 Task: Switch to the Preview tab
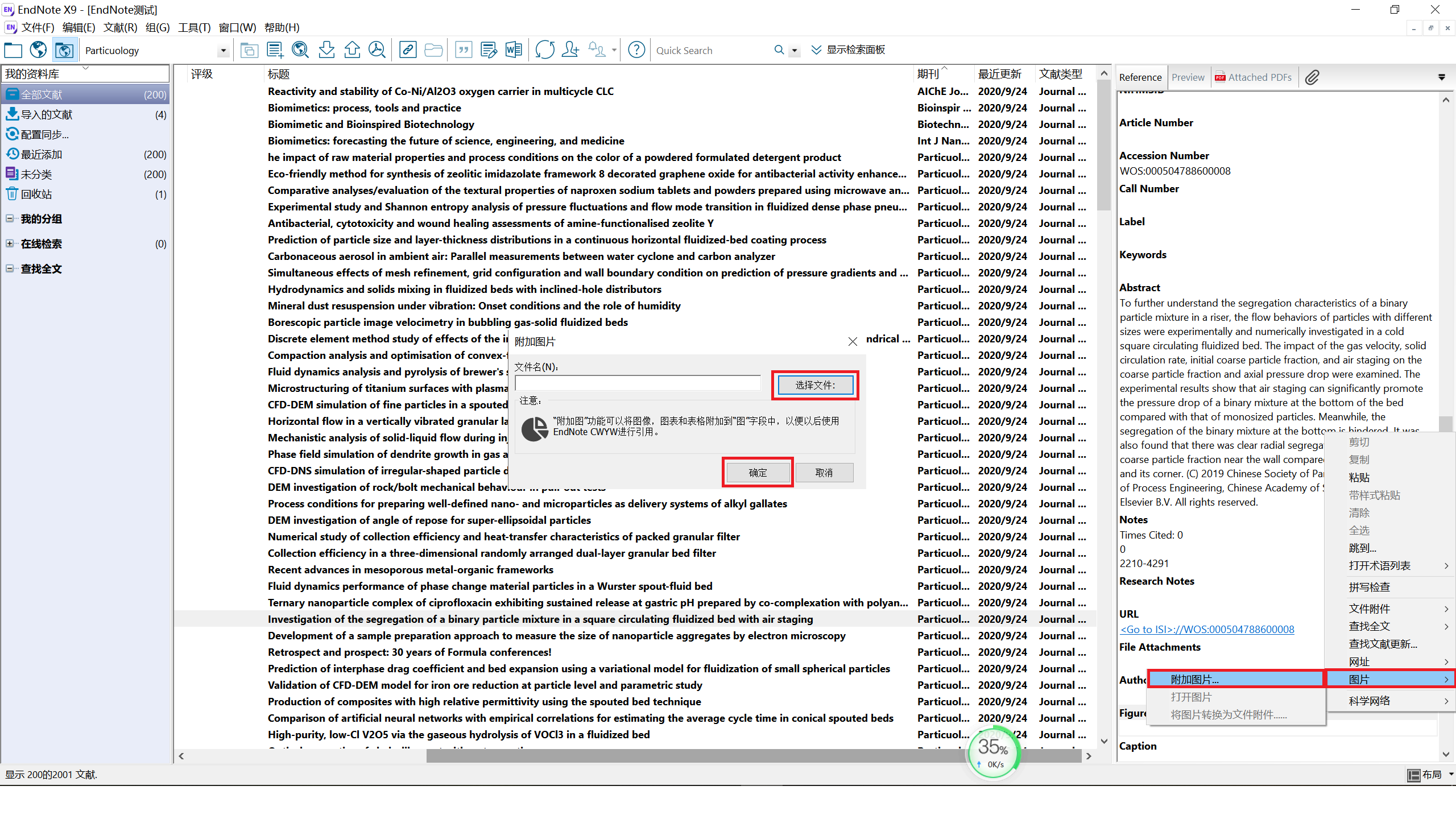point(1188,77)
